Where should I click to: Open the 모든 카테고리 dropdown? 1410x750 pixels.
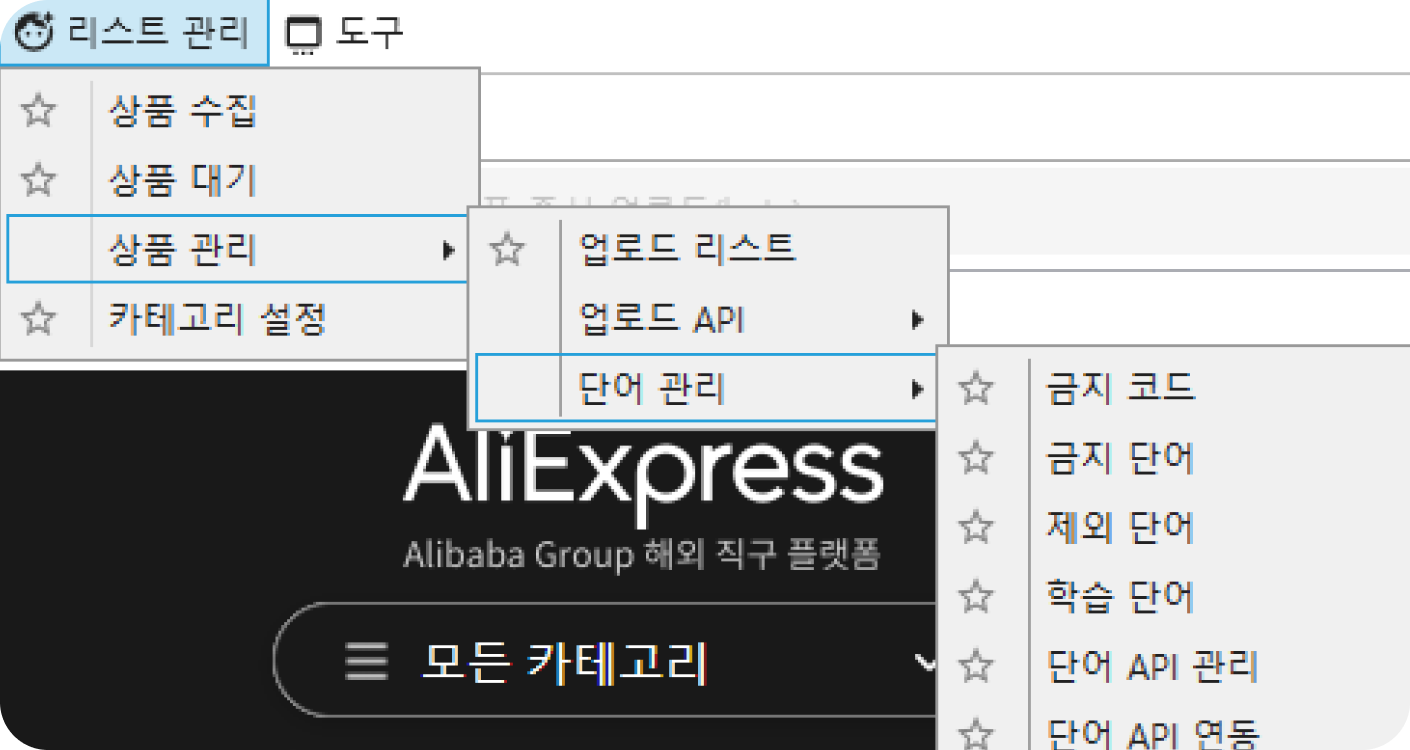click(925, 661)
